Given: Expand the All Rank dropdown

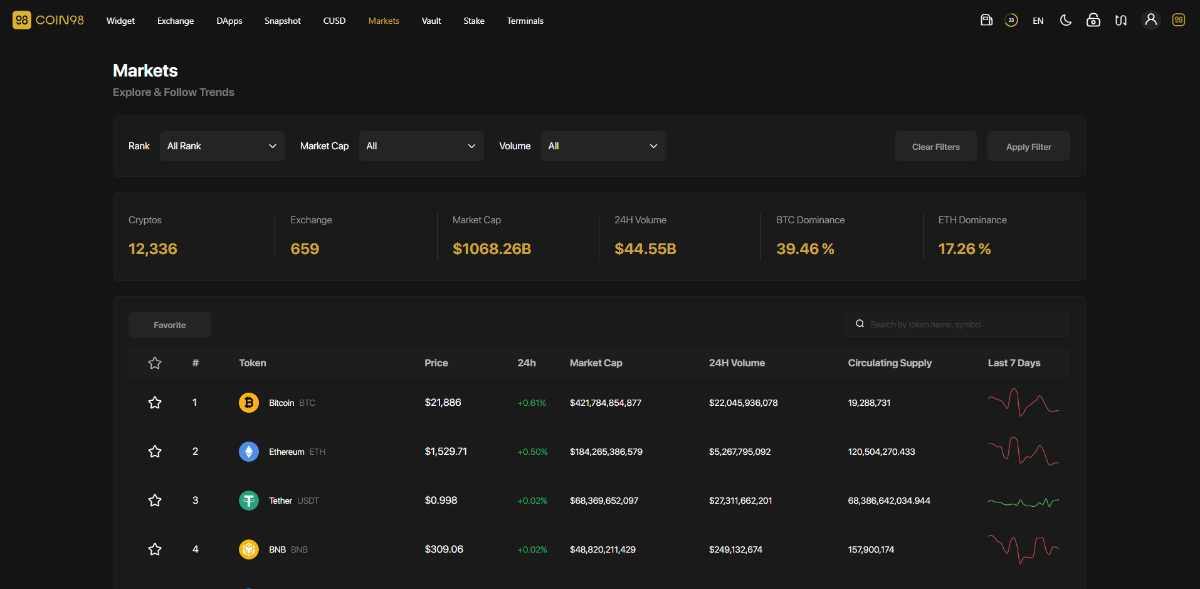Looking at the screenshot, I should (x=222, y=146).
